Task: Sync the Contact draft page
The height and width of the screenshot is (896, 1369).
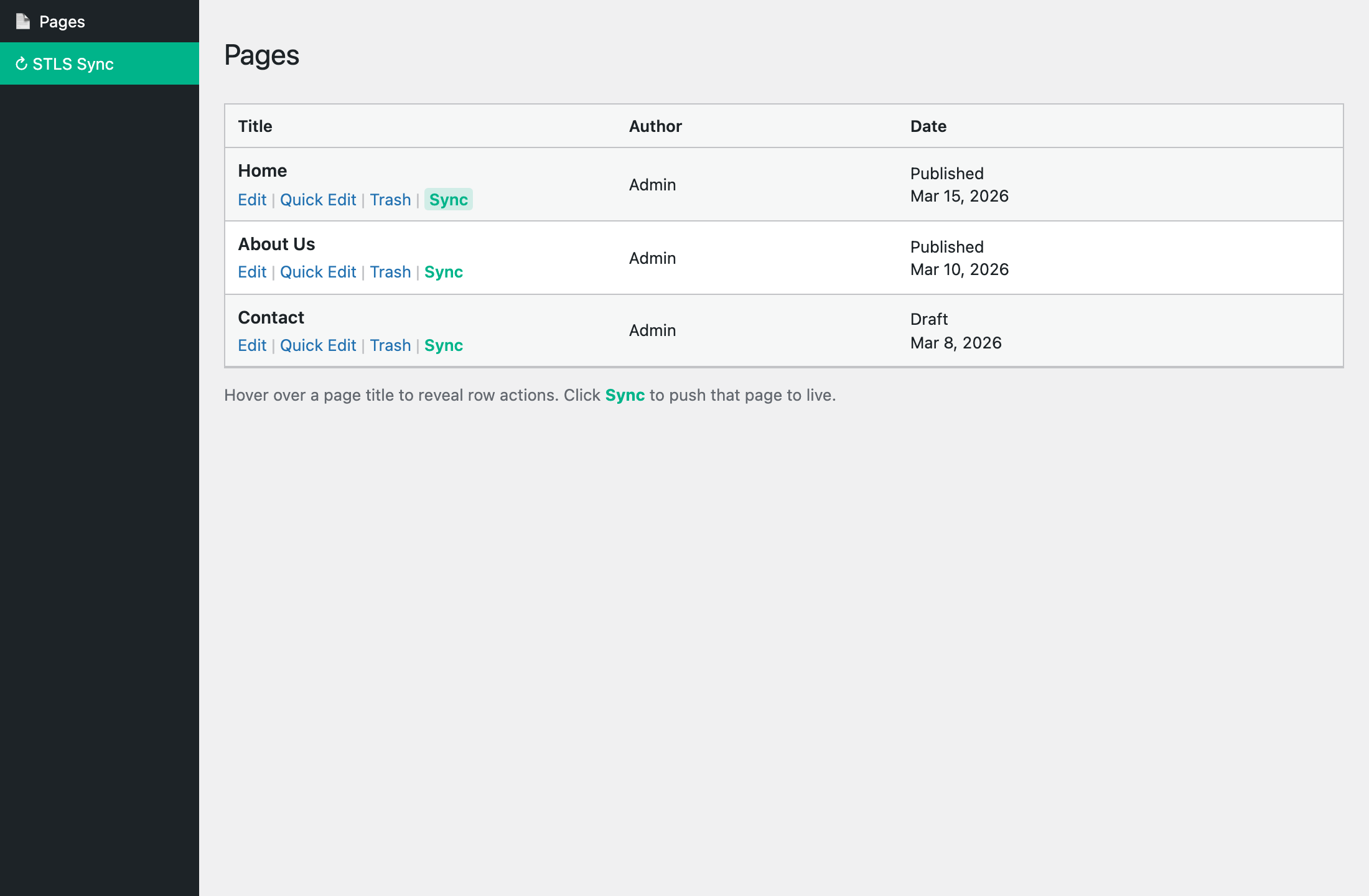Action: [444, 345]
